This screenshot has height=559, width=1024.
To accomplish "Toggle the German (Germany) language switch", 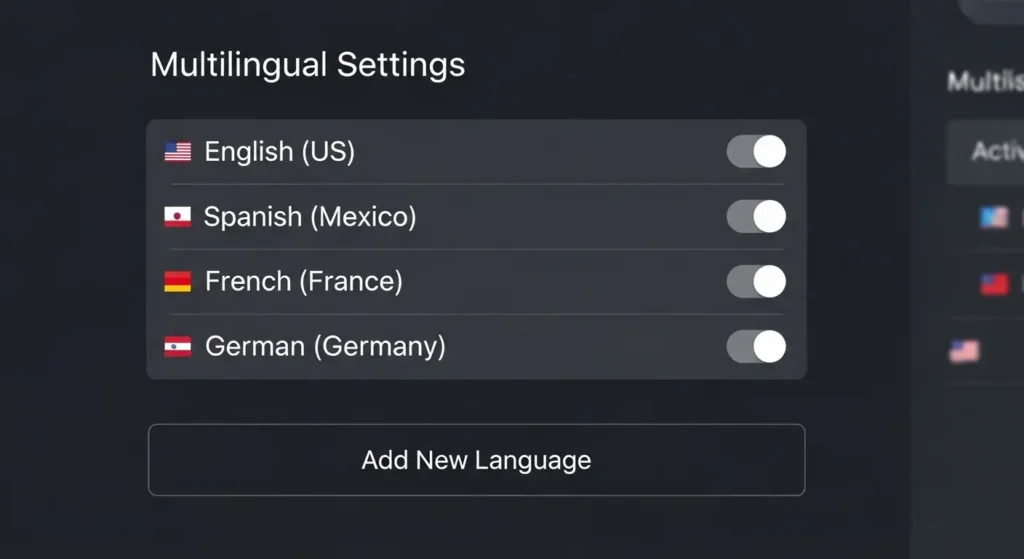I will point(756,347).
